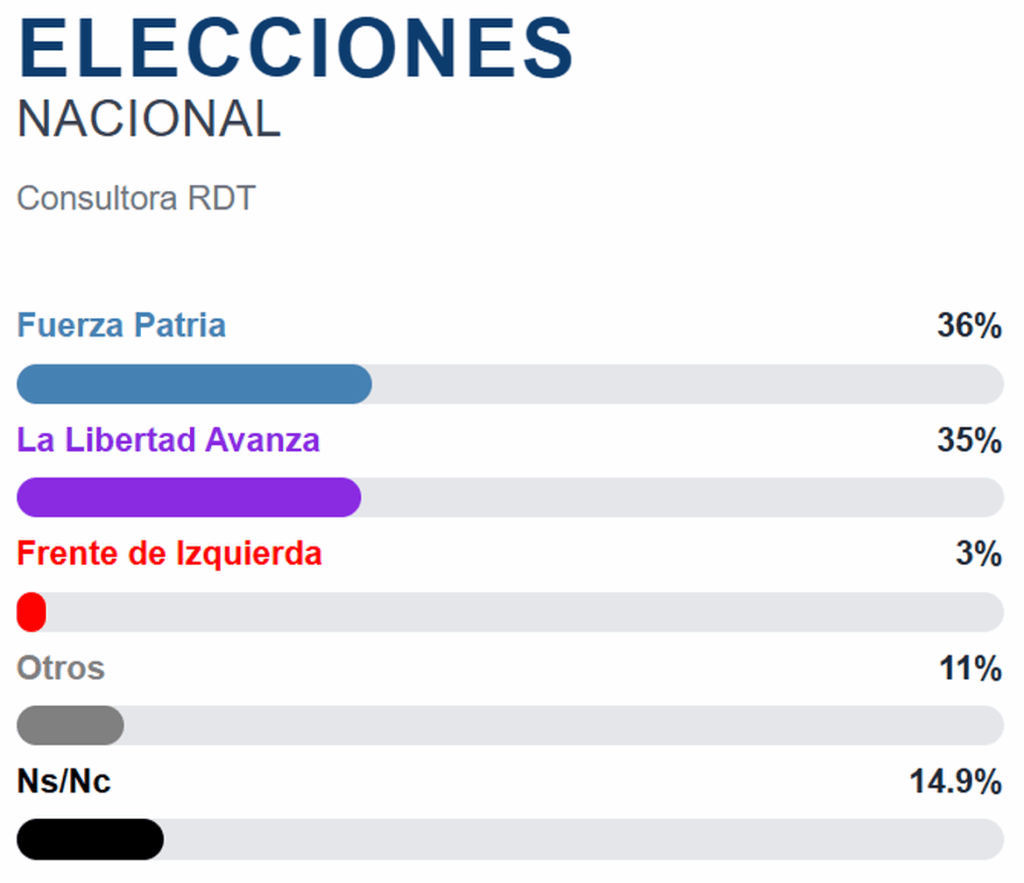Screen dimensions: 1024x883
Task: Click the 36% value for Fuerza Patria
Action: point(969,325)
